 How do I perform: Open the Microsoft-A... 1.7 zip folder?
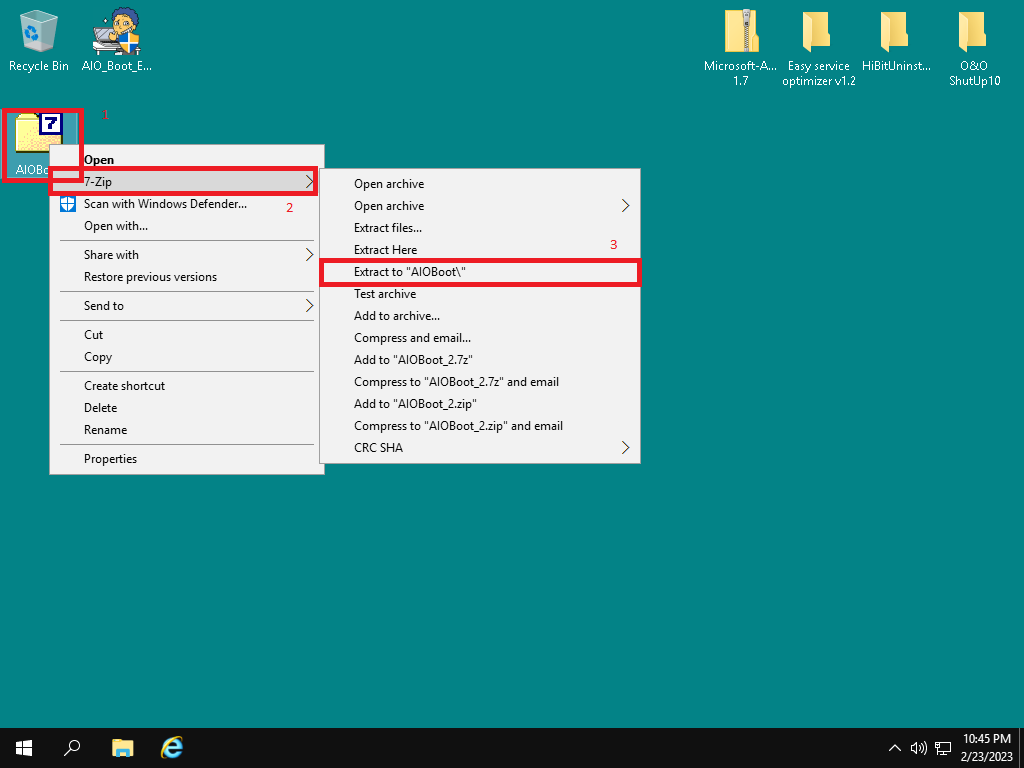pyautogui.click(x=740, y=33)
